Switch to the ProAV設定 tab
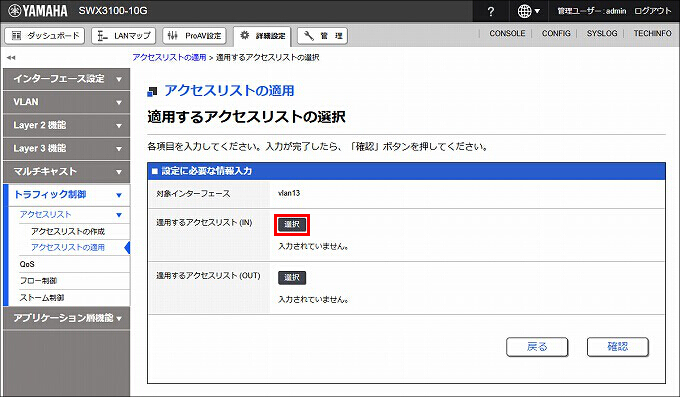 click(x=194, y=36)
